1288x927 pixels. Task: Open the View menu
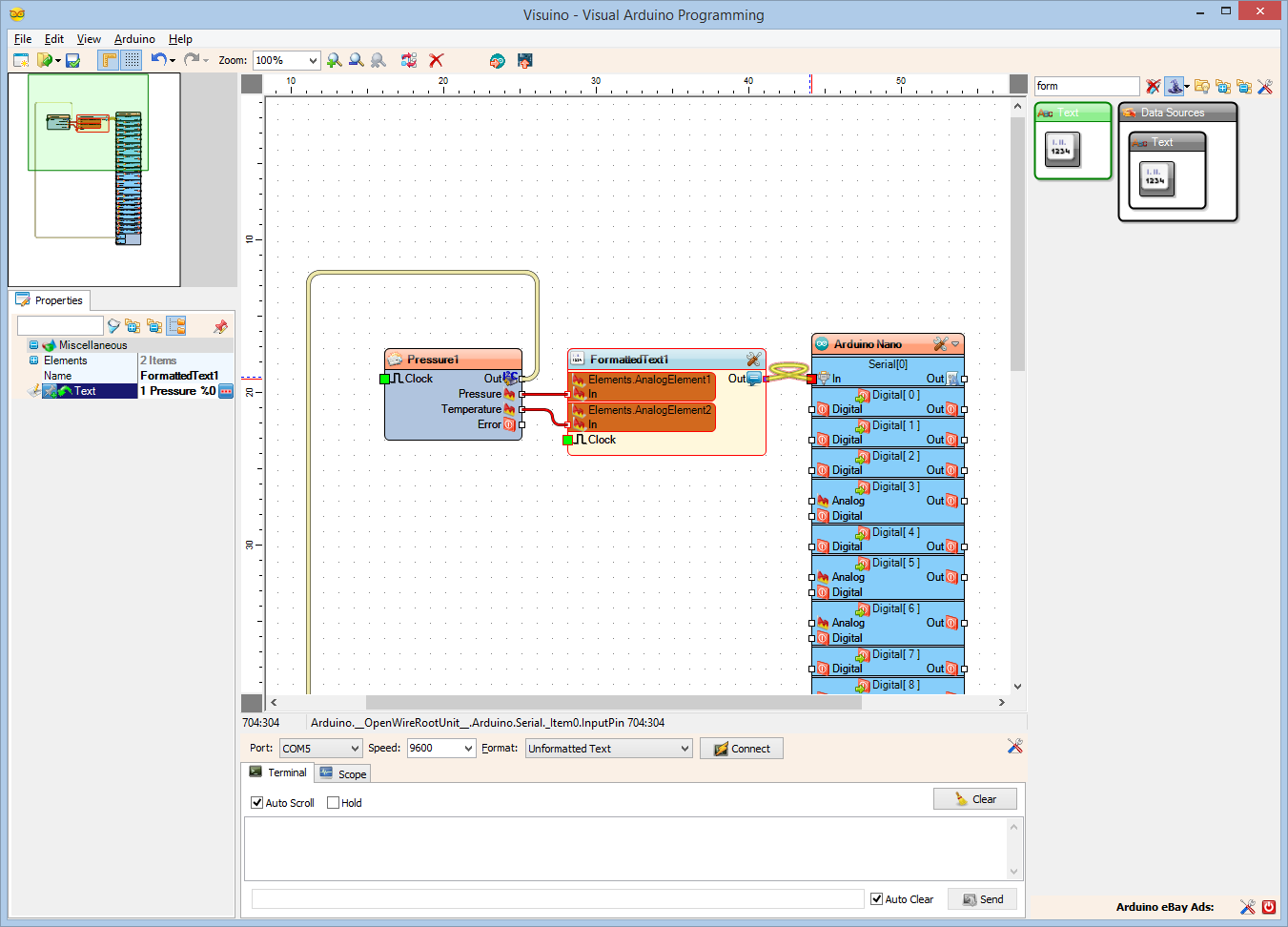point(89,39)
